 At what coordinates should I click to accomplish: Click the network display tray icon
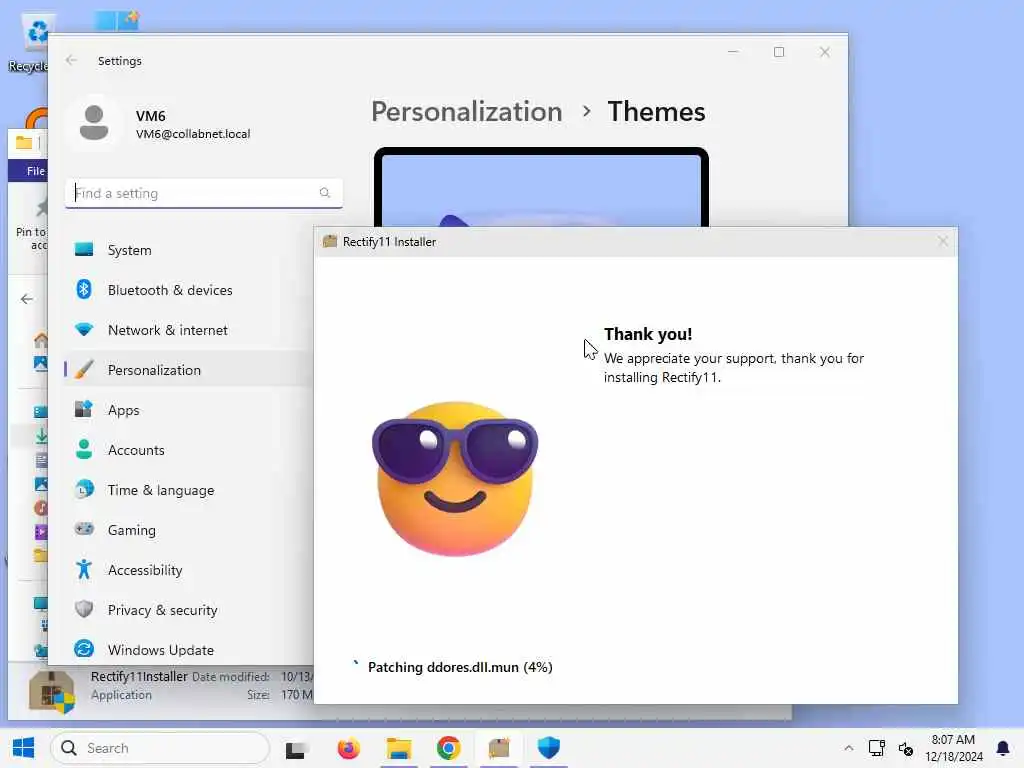tap(876, 748)
